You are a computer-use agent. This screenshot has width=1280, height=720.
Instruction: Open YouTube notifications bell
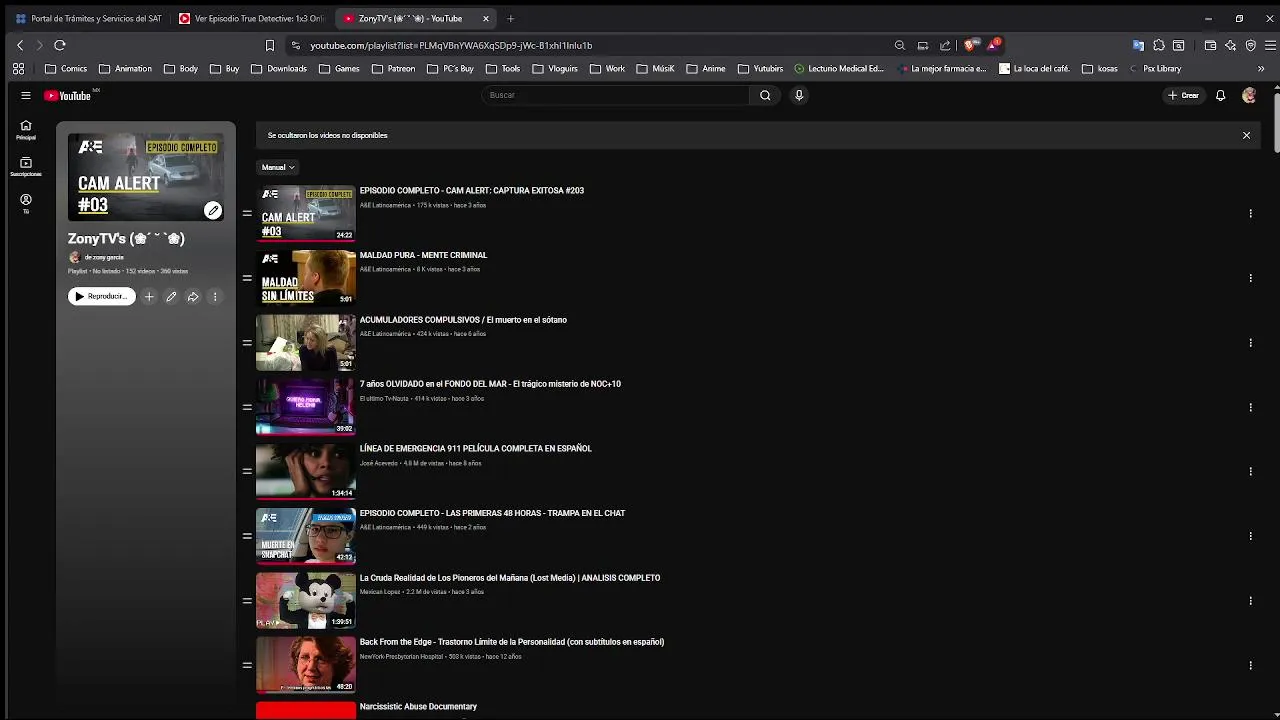point(1220,95)
